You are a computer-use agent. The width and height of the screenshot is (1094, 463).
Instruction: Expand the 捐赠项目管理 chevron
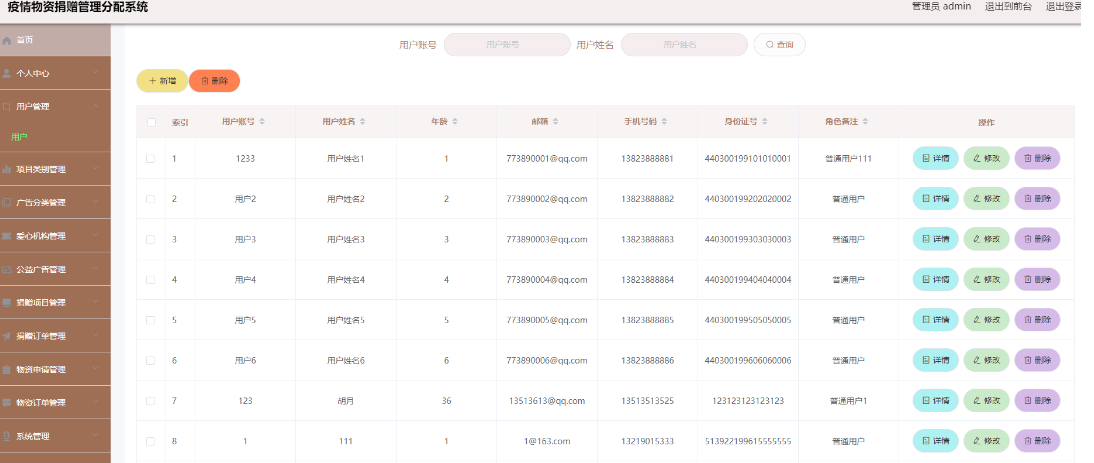[x=96, y=303]
